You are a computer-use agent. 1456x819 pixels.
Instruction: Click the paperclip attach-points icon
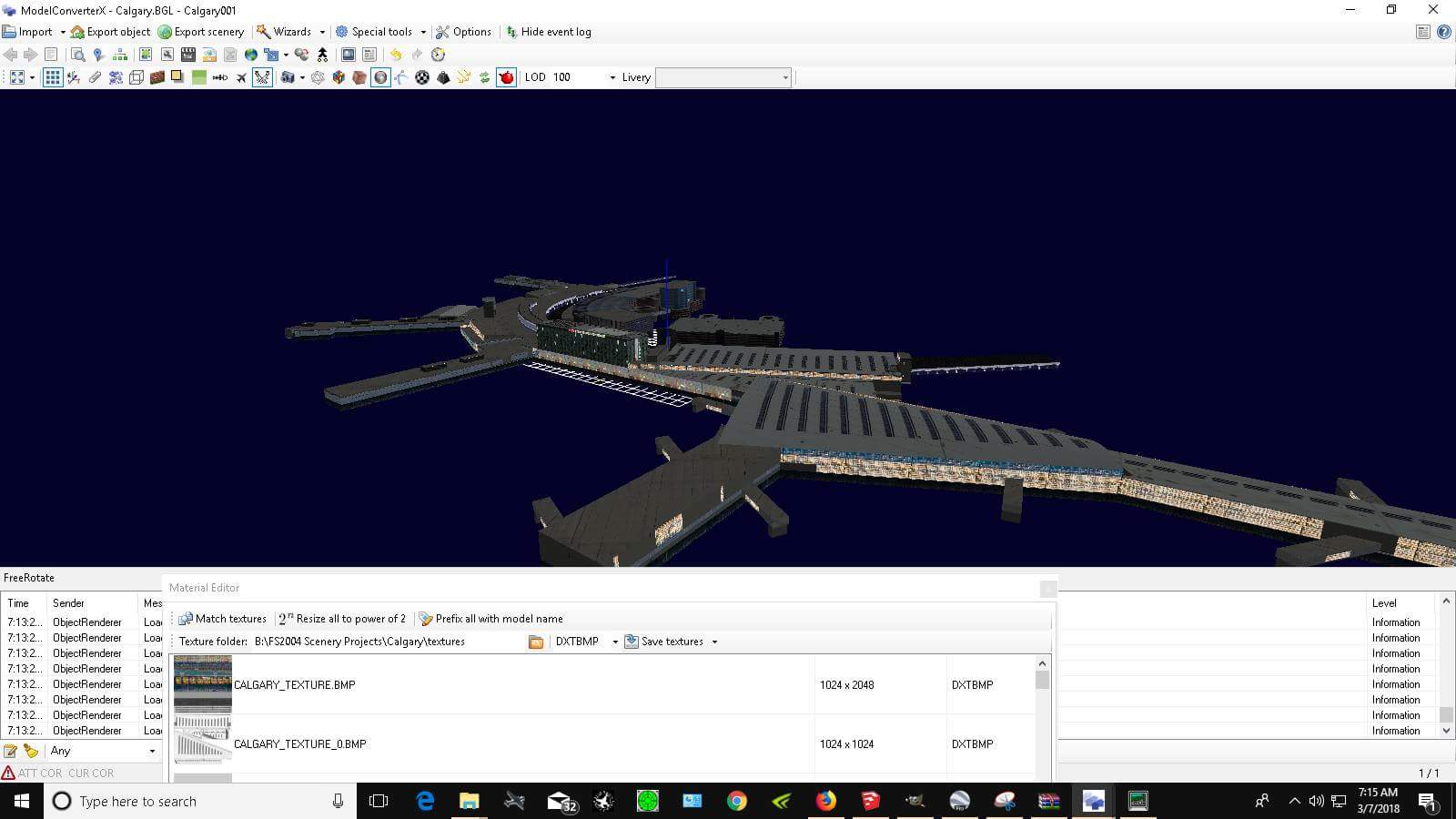click(94, 78)
